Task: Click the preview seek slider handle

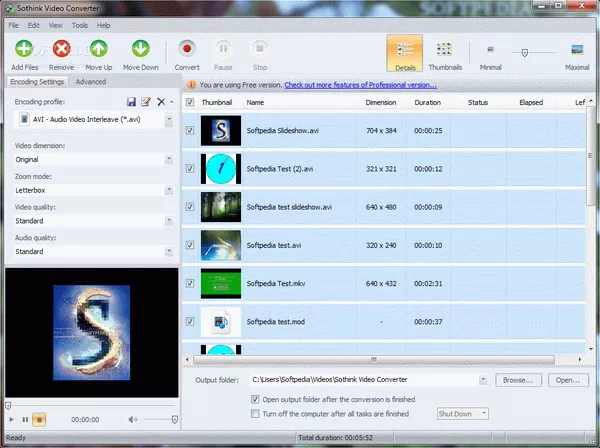Action: pos(8,406)
